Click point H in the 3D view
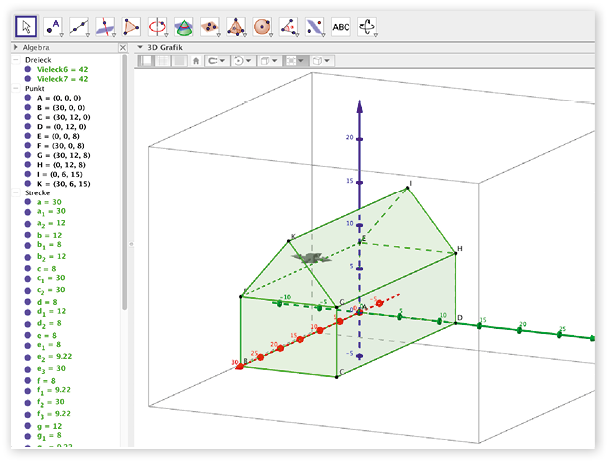The image size is (609, 463). [x=456, y=253]
